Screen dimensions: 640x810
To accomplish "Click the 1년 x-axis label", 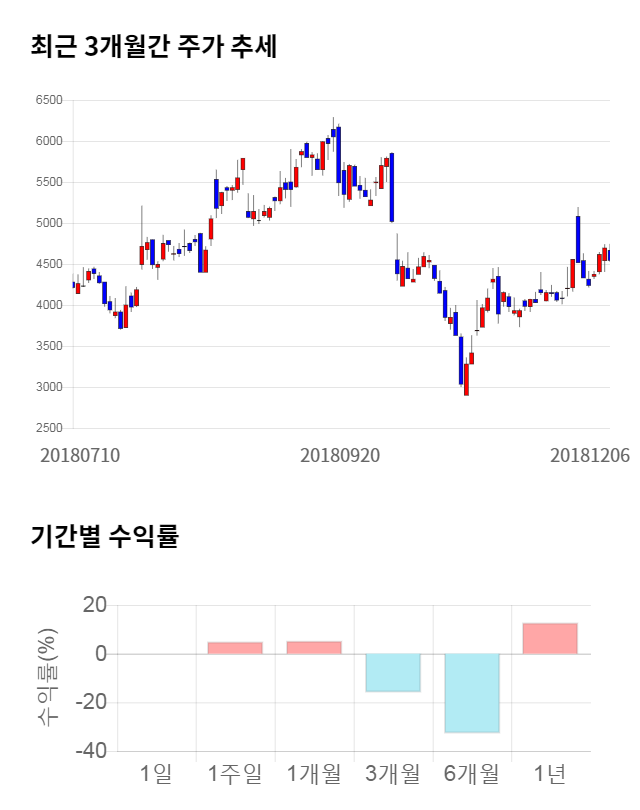I will [550, 773].
